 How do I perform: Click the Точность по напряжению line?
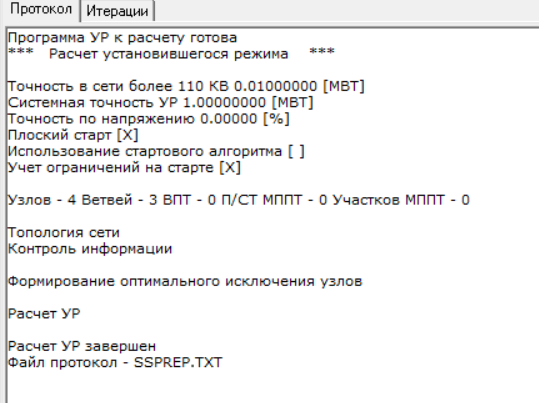148,119
